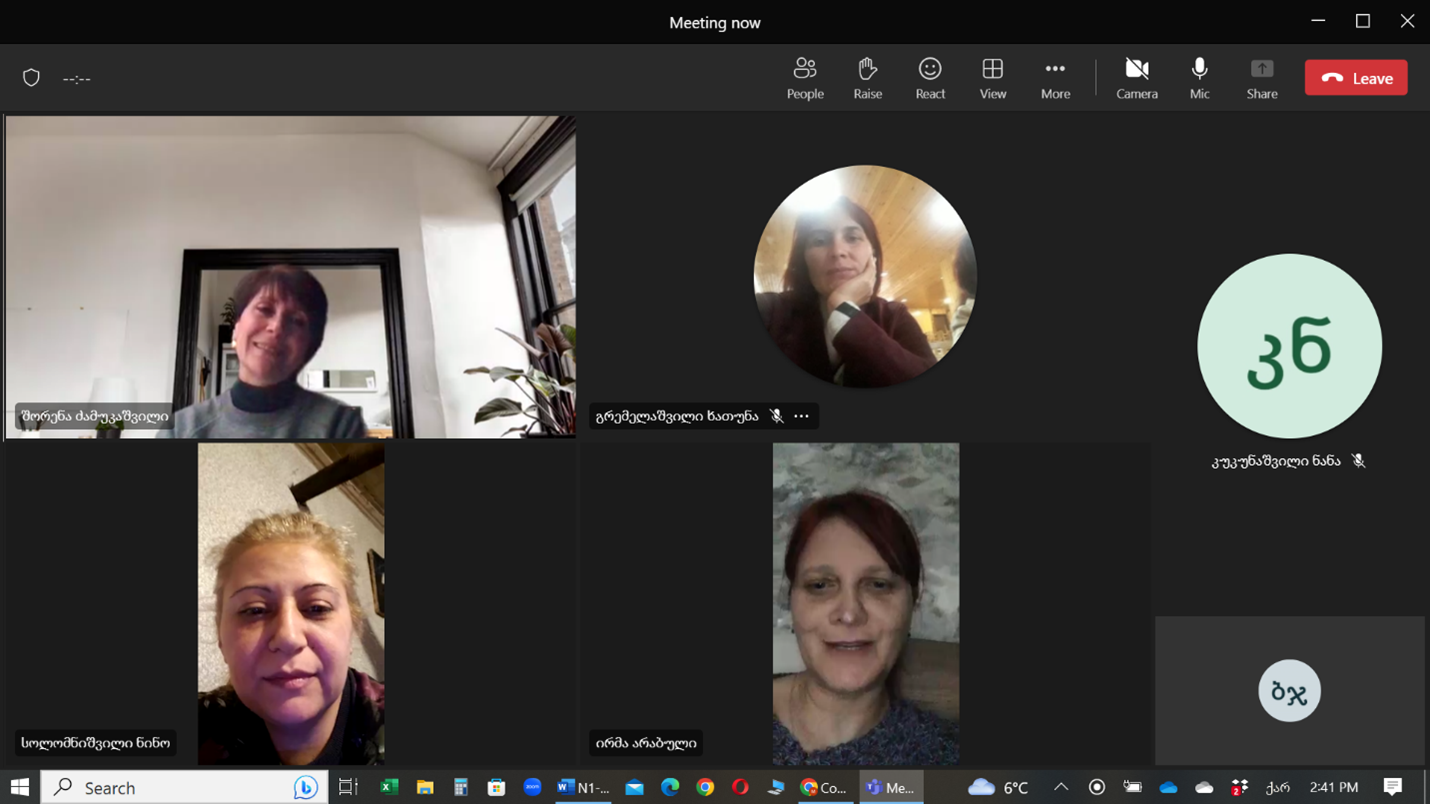Click the Windows taskbar Search box
Screen dimensions: 1430x804
click(185, 788)
